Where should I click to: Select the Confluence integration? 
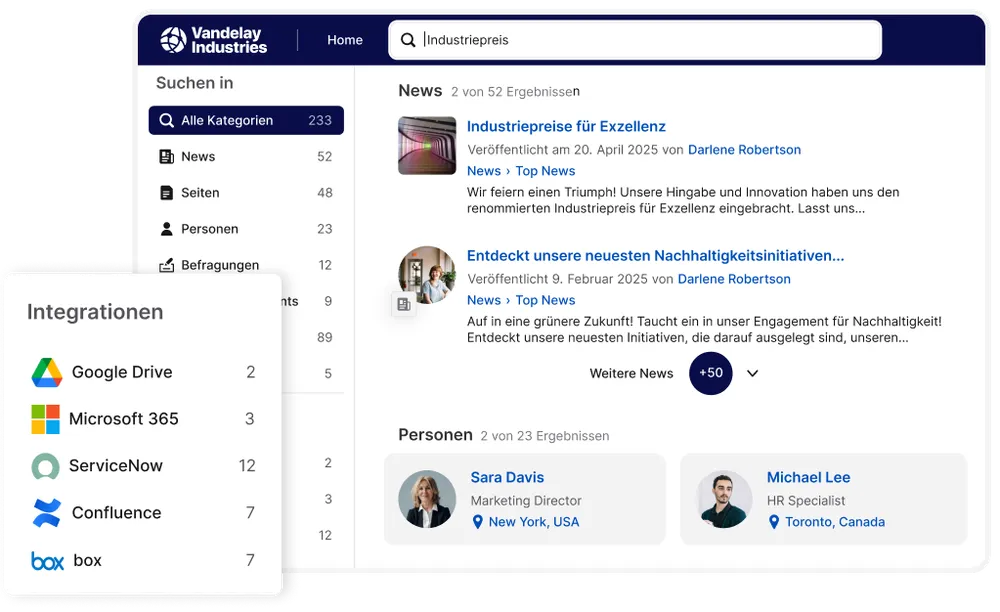[143, 513]
